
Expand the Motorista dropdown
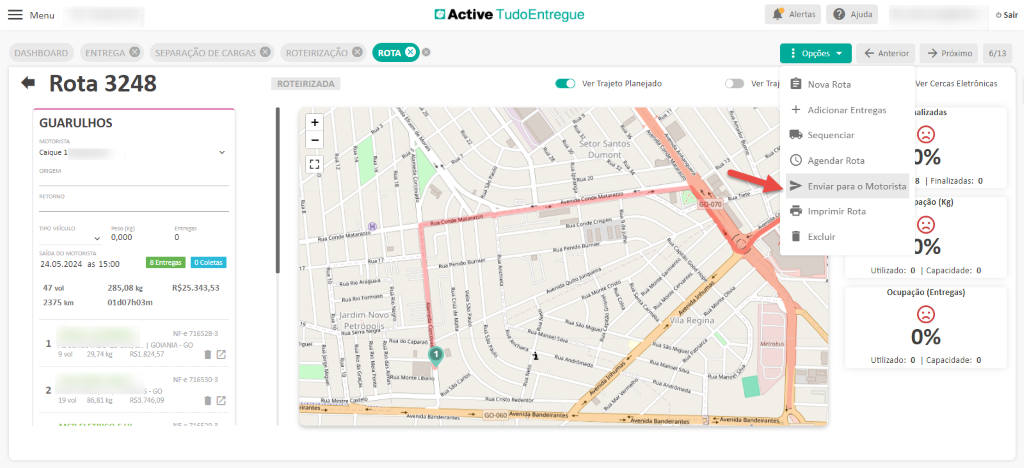point(221,152)
